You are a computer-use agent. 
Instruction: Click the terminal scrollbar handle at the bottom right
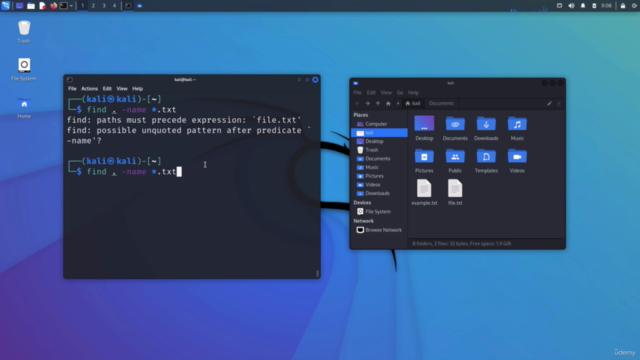click(318, 273)
